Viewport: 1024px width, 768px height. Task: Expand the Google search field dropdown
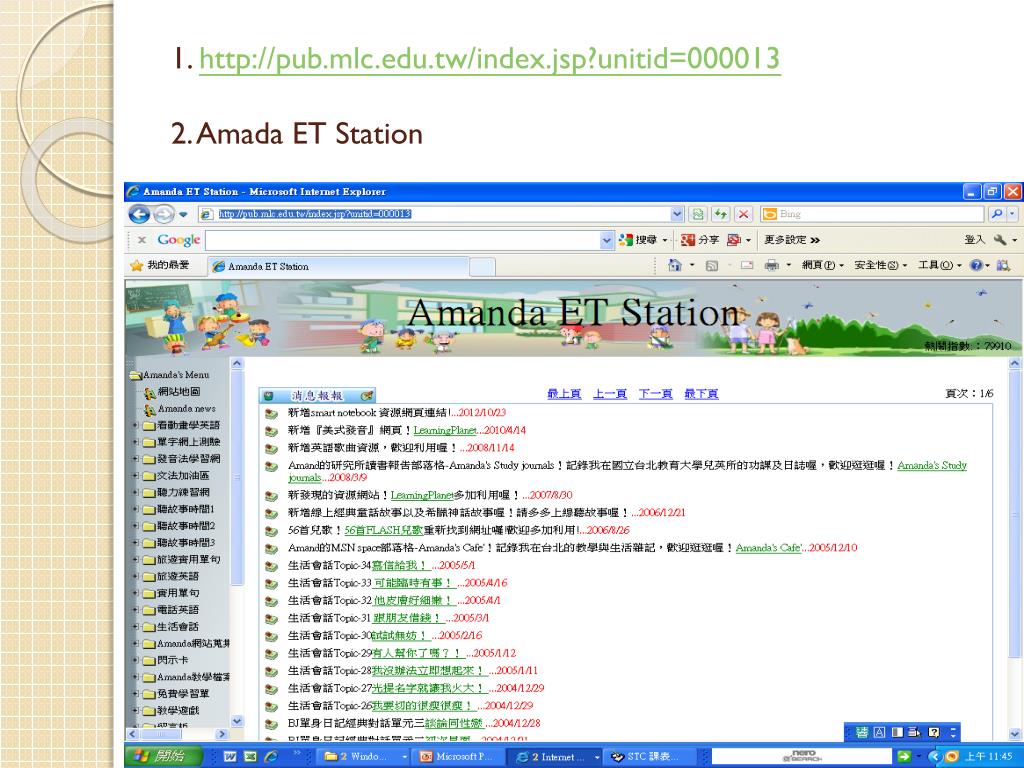(x=607, y=240)
